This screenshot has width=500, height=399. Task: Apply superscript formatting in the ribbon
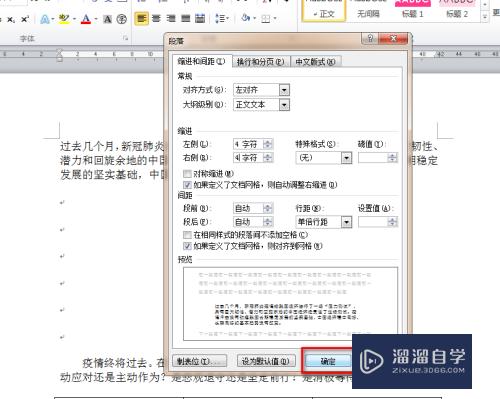(x=25, y=19)
